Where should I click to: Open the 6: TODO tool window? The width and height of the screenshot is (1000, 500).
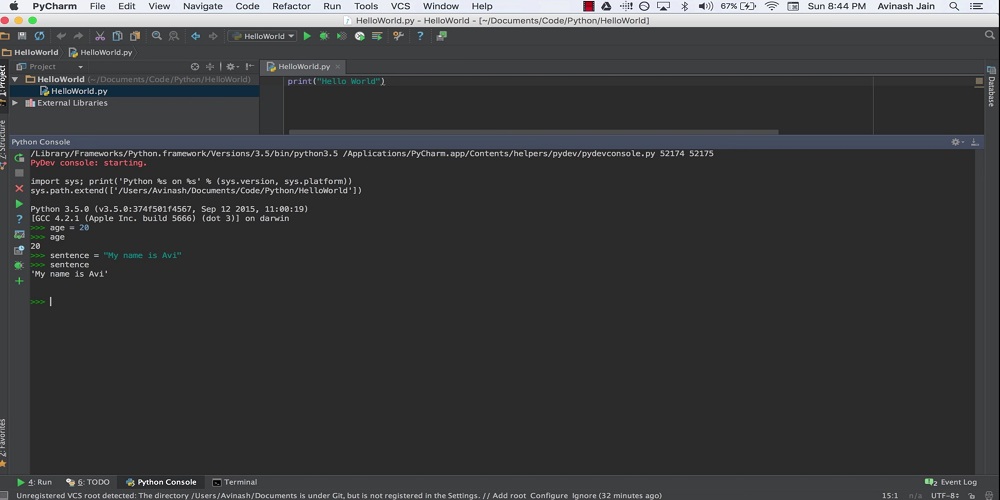(x=88, y=482)
